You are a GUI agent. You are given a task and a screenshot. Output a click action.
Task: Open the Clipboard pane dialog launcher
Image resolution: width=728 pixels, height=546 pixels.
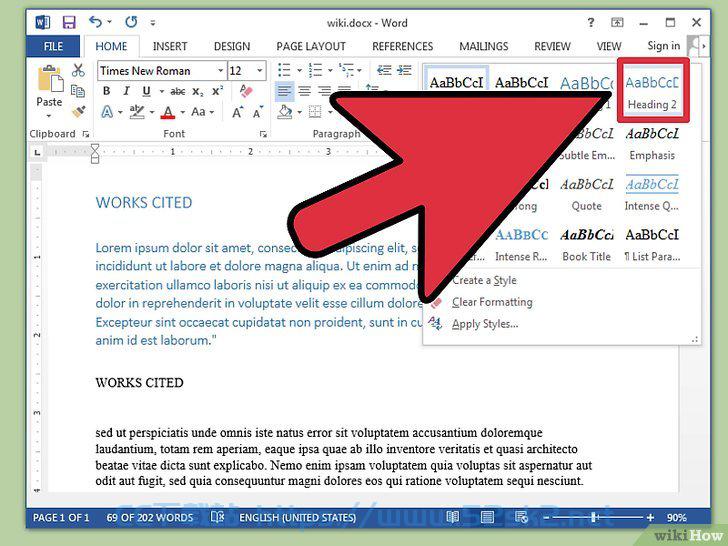(x=85, y=134)
